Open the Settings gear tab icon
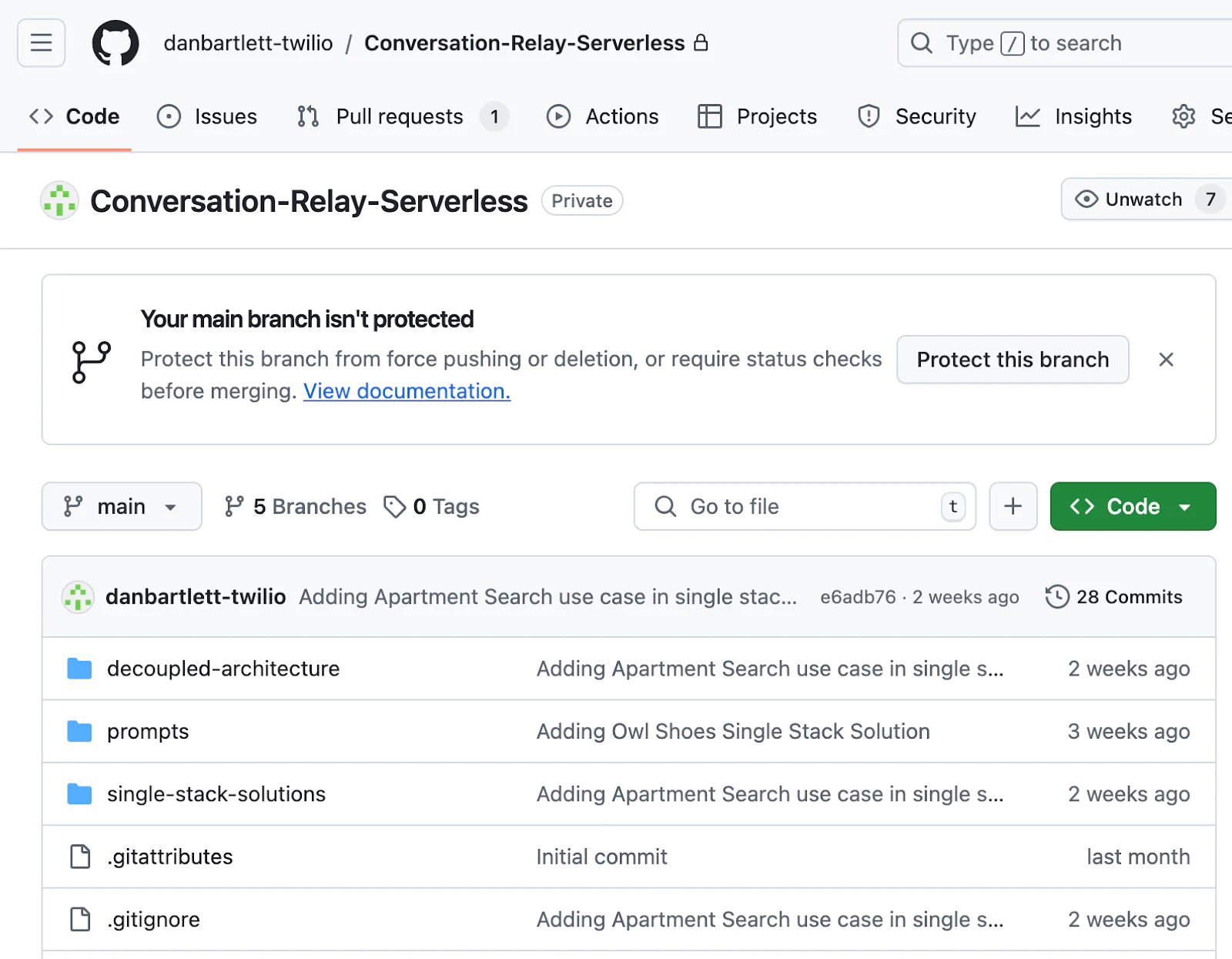Viewport: 1232px width, 959px height. [x=1183, y=116]
